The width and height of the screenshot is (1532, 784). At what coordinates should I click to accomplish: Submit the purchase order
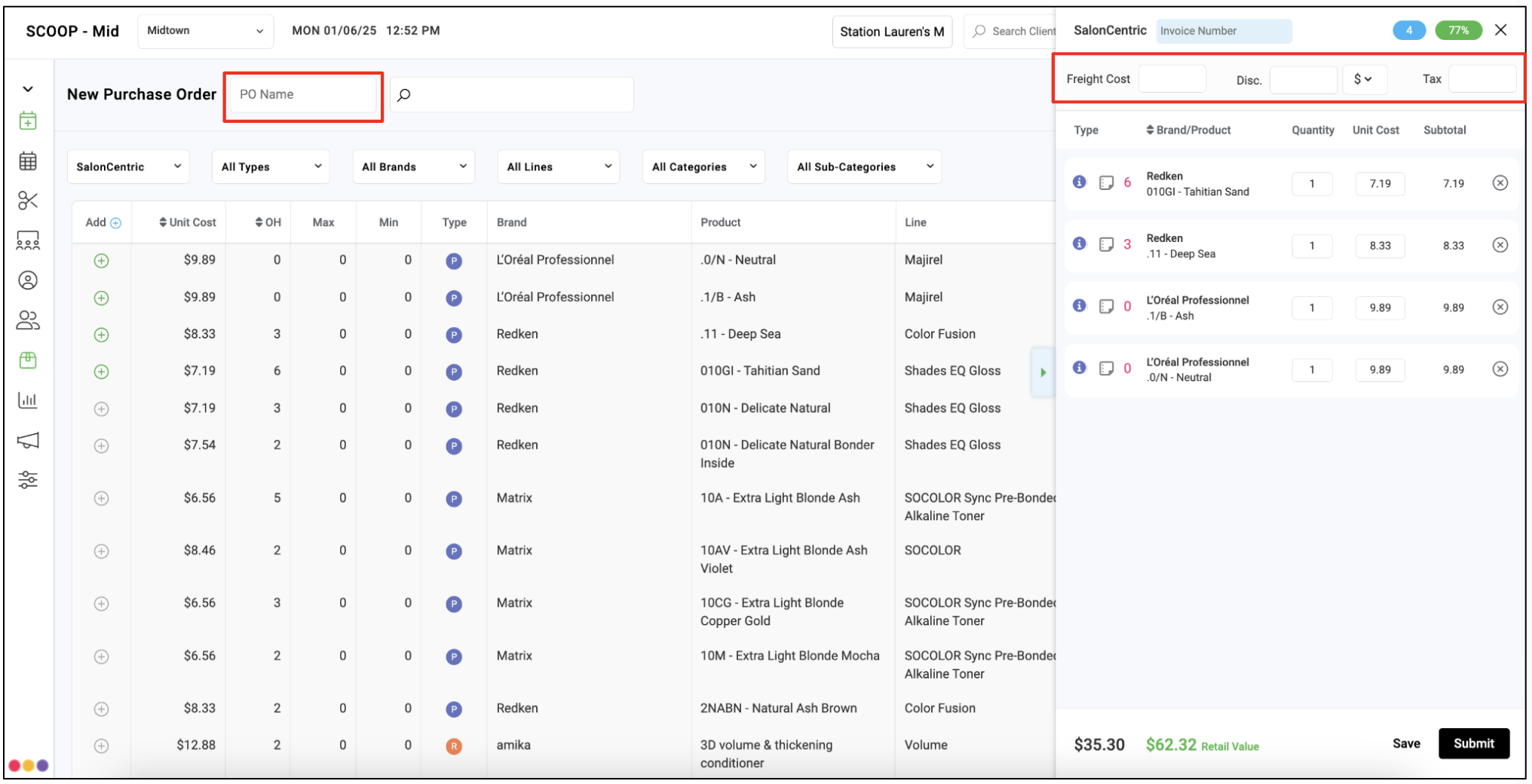pyautogui.click(x=1474, y=744)
